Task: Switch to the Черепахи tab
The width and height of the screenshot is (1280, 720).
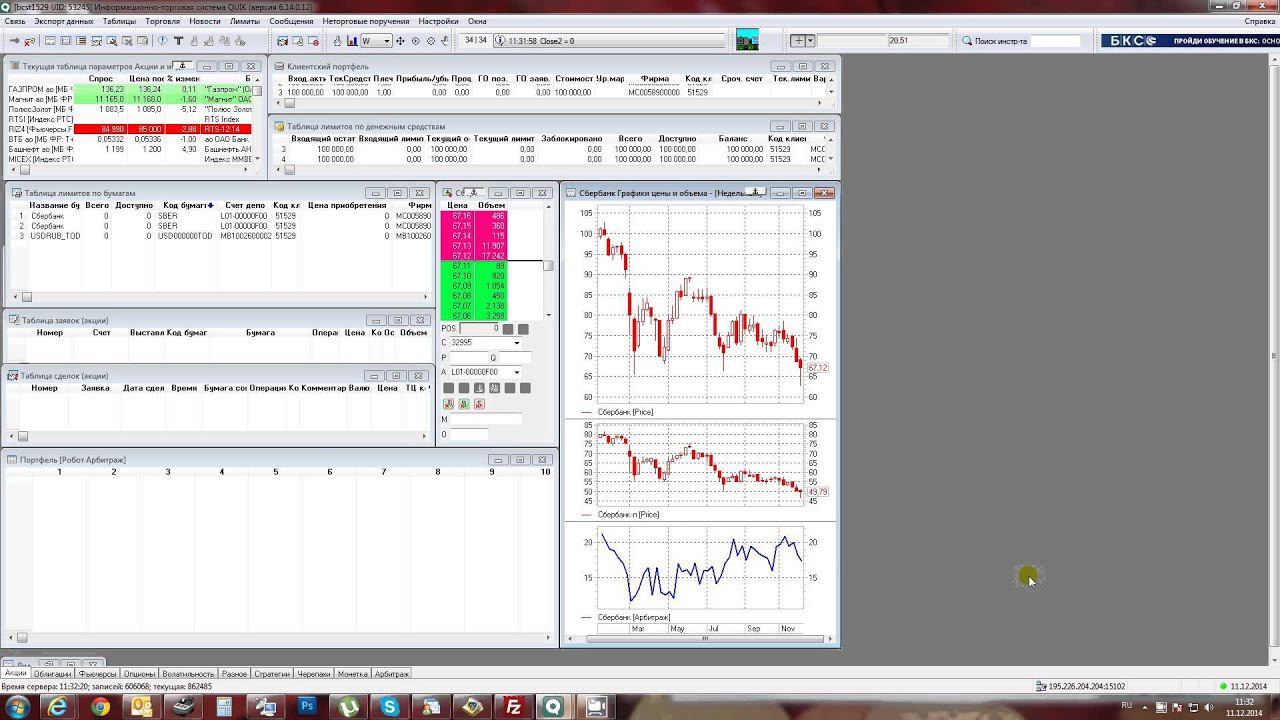Action: pos(314,674)
